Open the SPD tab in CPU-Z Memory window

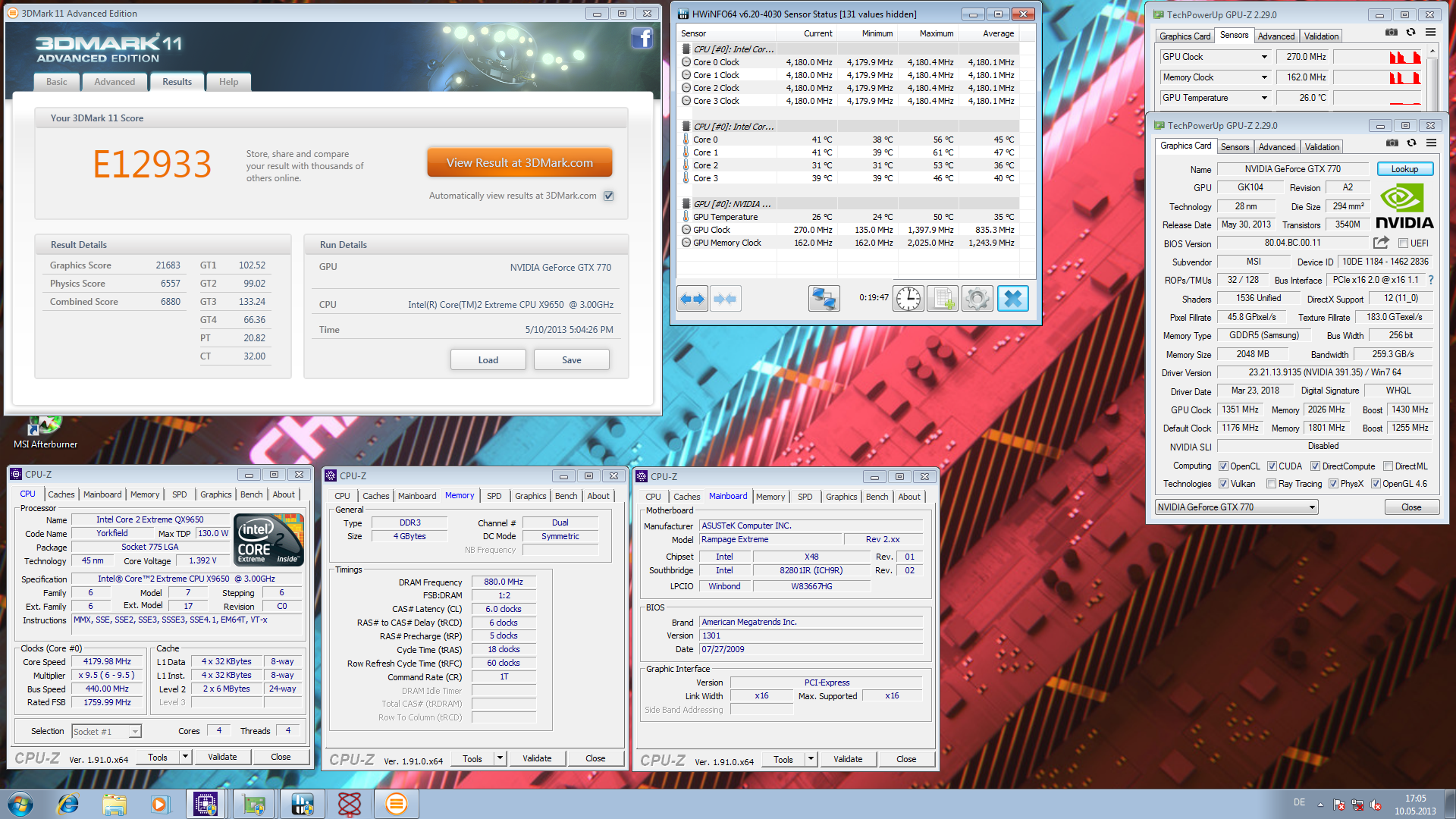(x=494, y=496)
